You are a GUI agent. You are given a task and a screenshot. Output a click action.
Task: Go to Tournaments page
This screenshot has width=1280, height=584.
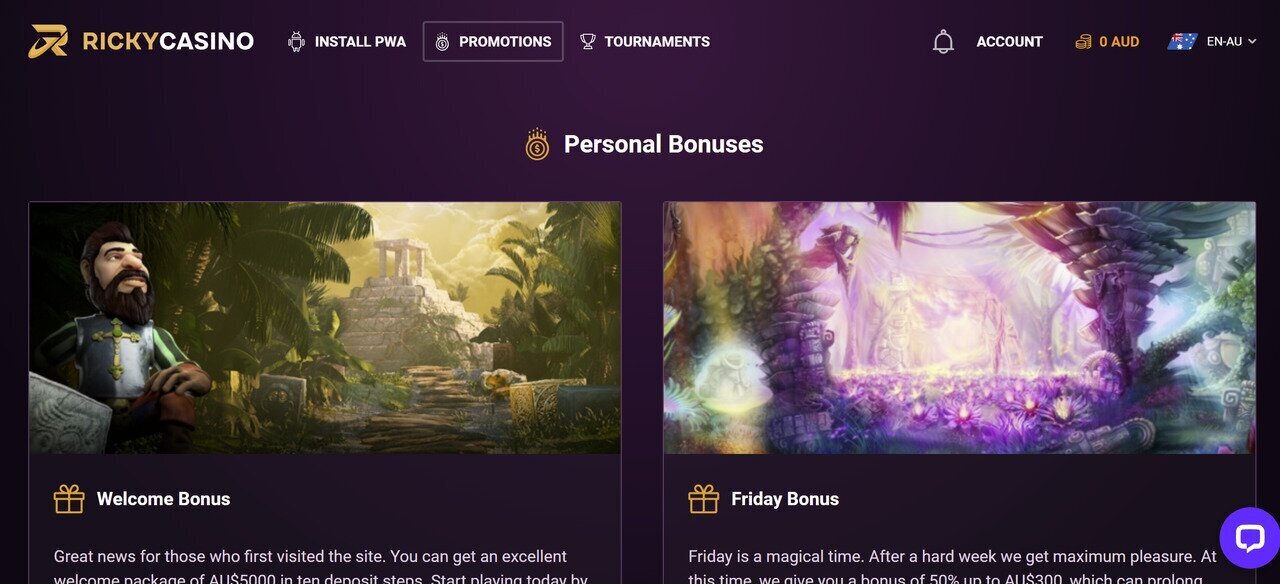point(657,42)
